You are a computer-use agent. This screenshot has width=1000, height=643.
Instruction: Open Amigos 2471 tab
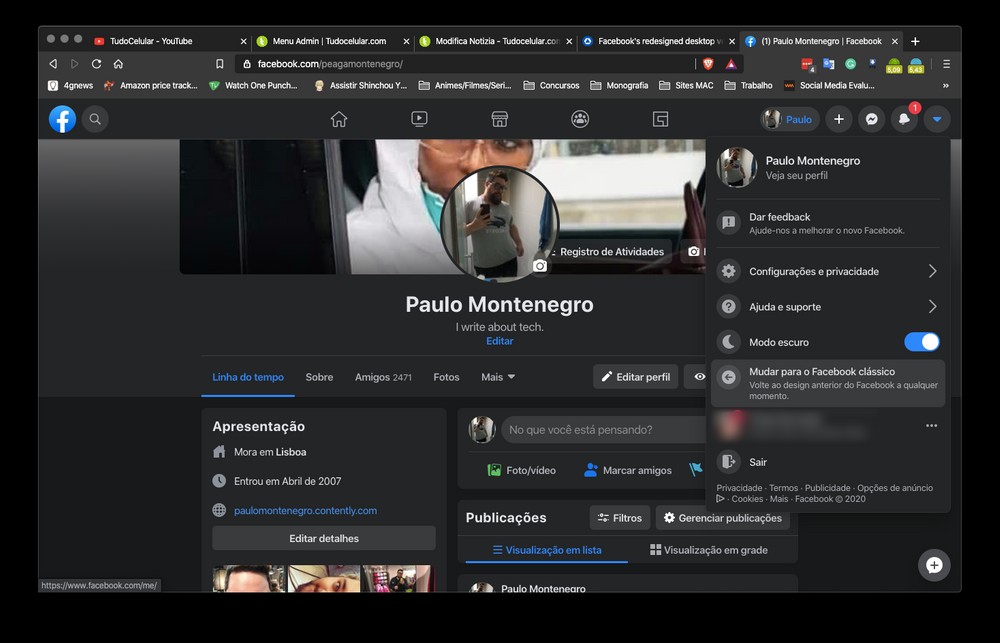[x=383, y=377]
